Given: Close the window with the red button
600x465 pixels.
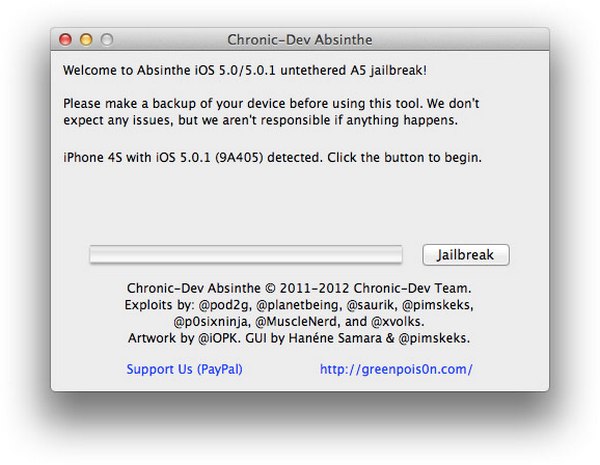Looking at the screenshot, I should tap(65, 39).
